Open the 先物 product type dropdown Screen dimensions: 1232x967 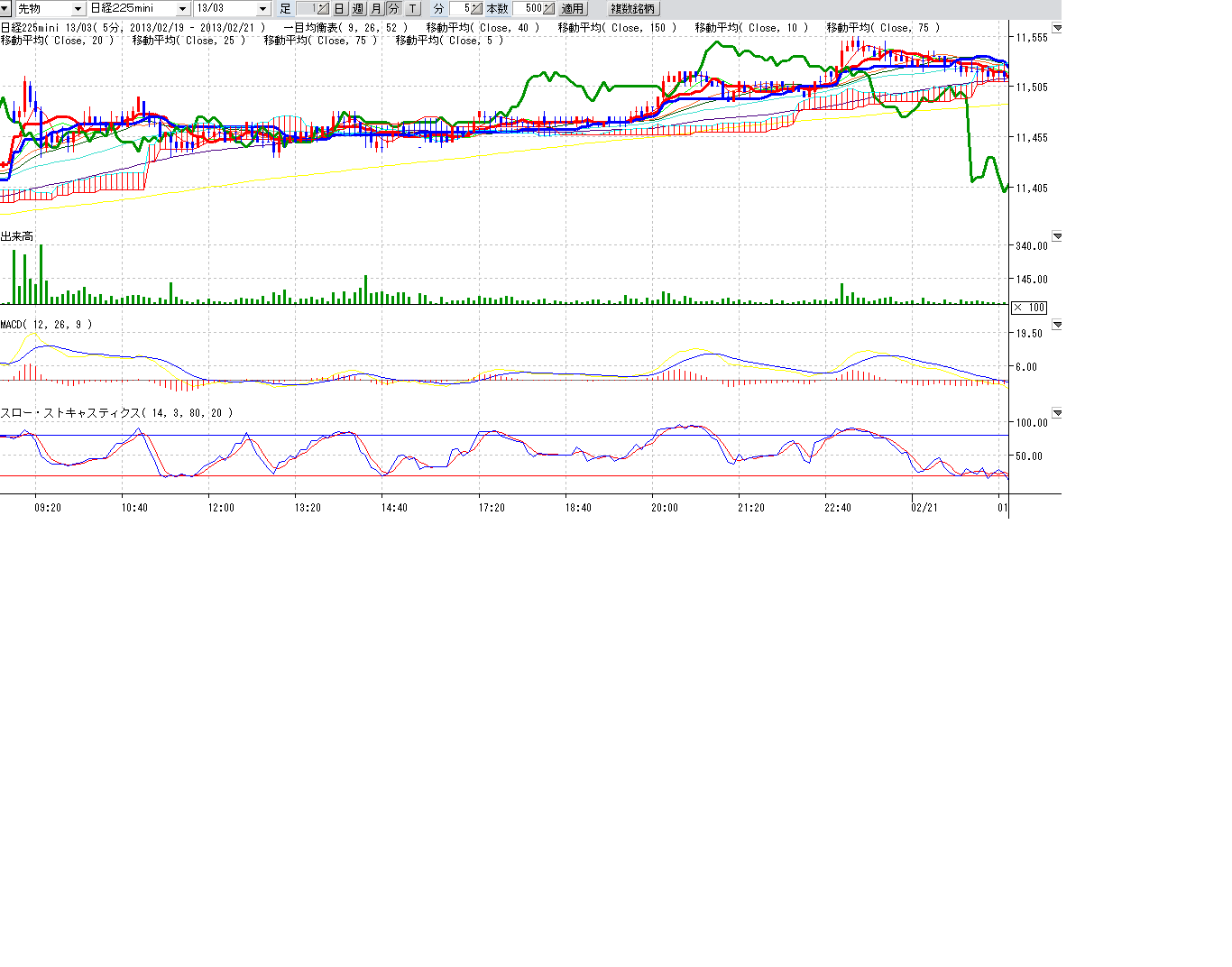click(x=78, y=9)
